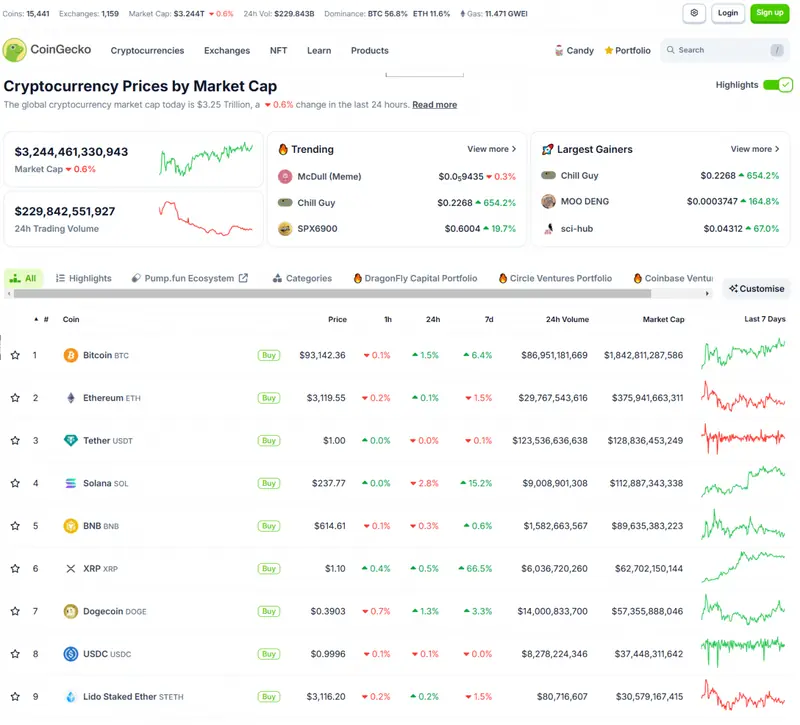This screenshot has height=725, width=800.
Task: Click the CoinGecko logo
Action: pyautogui.click(x=46, y=50)
